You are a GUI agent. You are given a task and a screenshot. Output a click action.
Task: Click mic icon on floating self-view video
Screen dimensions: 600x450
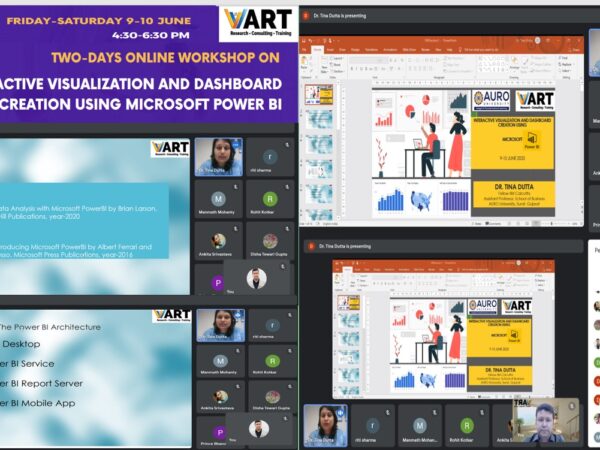click(x=572, y=406)
